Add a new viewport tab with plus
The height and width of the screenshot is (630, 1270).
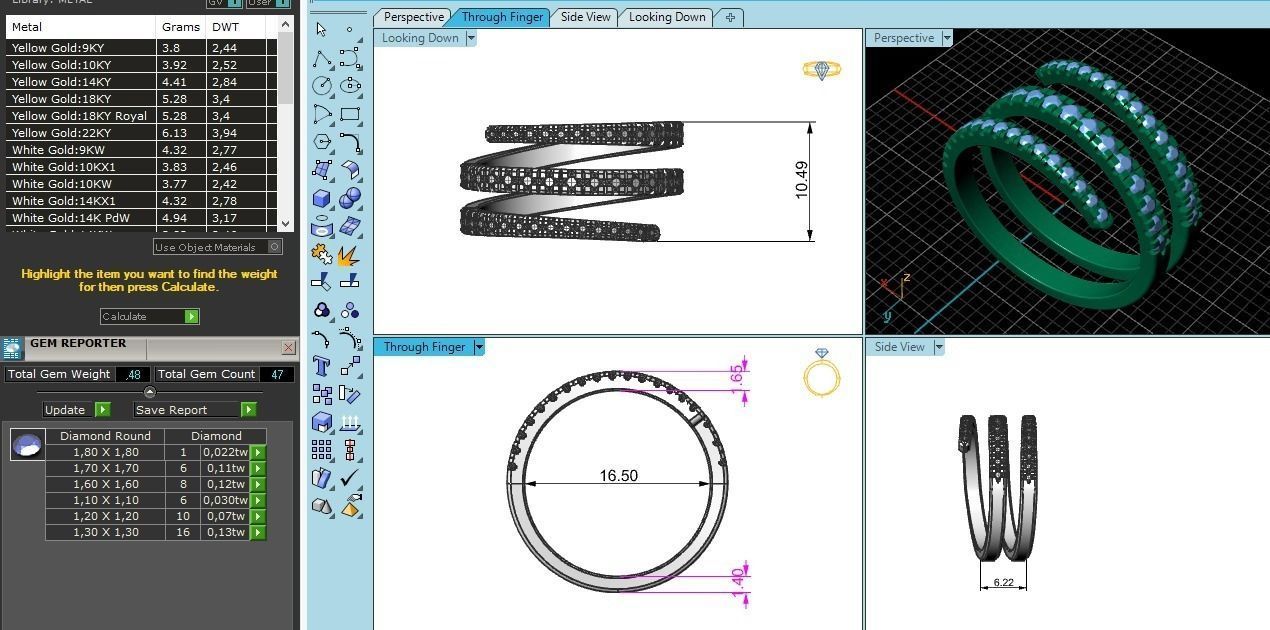730,17
